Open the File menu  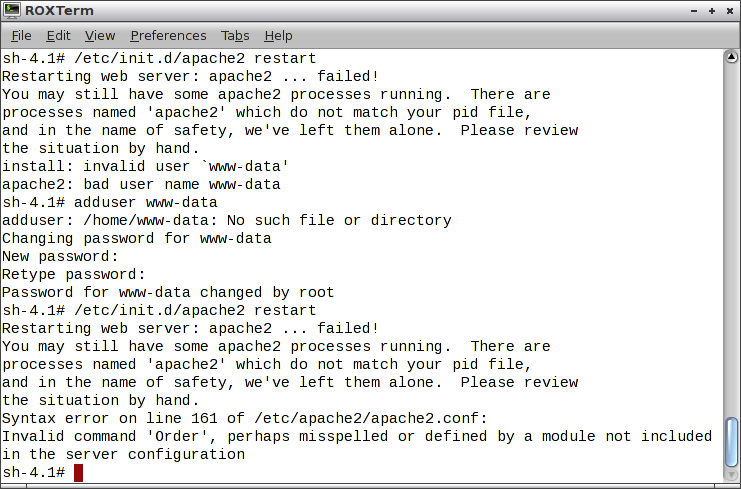pyautogui.click(x=21, y=36)
